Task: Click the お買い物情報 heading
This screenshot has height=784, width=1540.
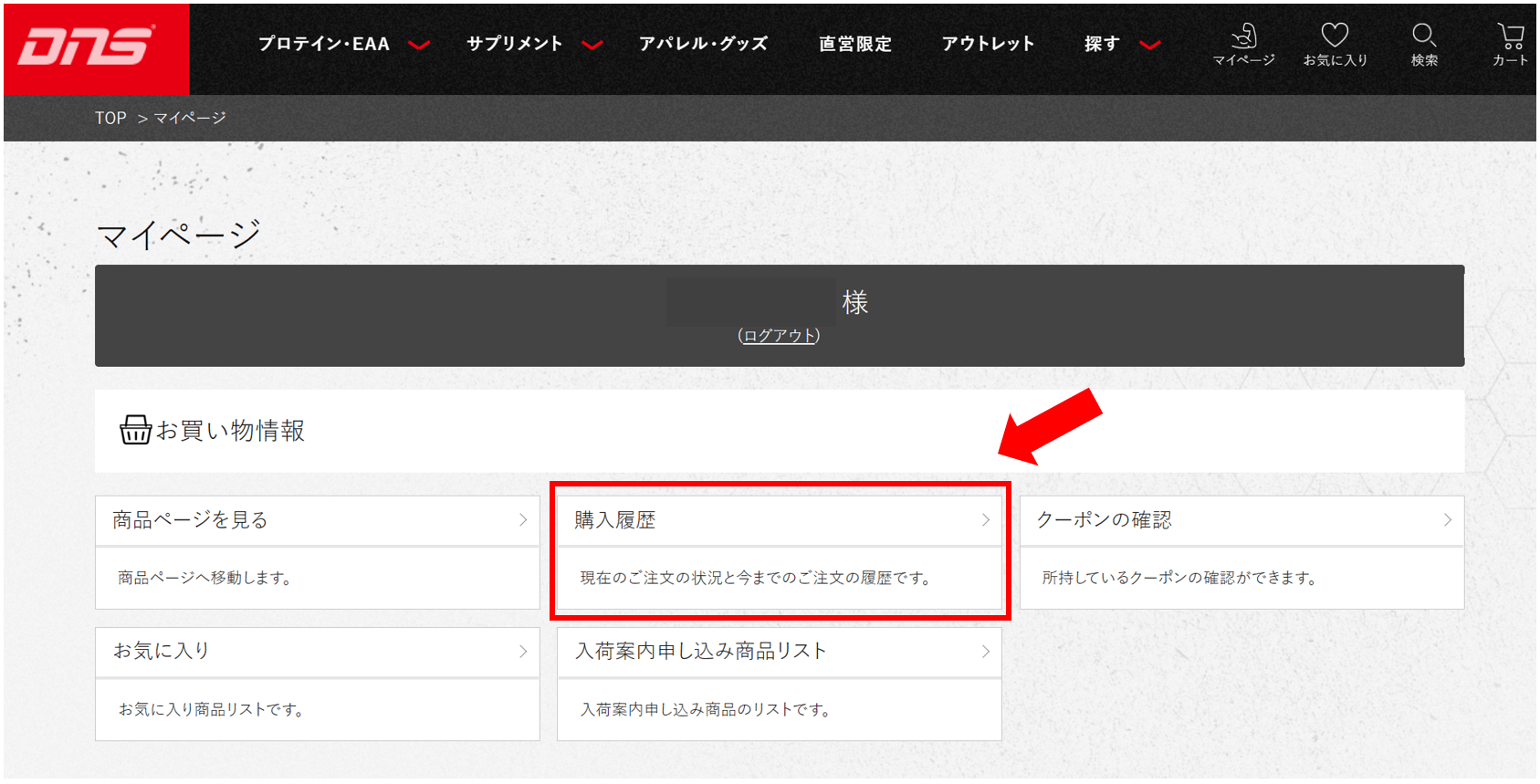Action: tap(230, 430)
